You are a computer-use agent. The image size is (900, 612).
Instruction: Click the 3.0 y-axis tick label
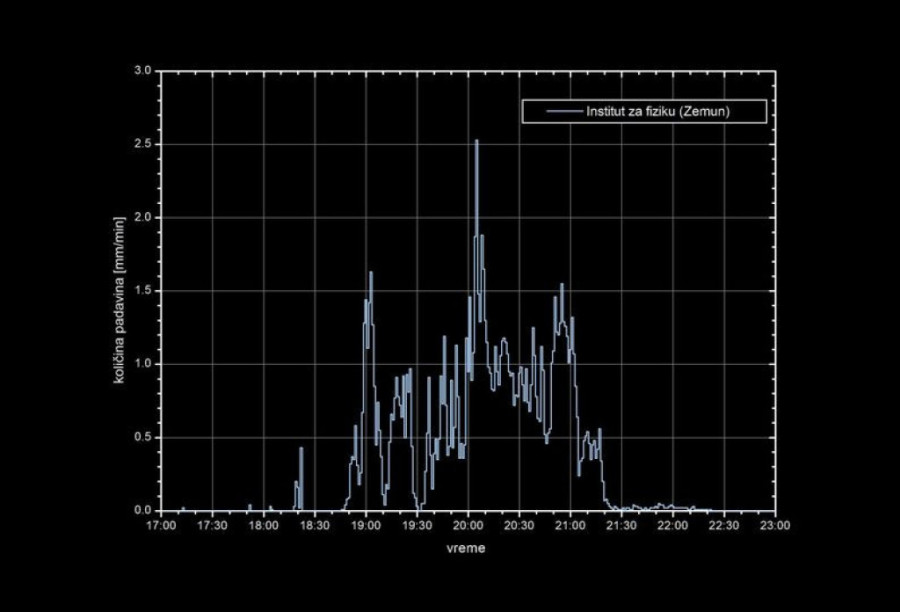click(142, 71)
